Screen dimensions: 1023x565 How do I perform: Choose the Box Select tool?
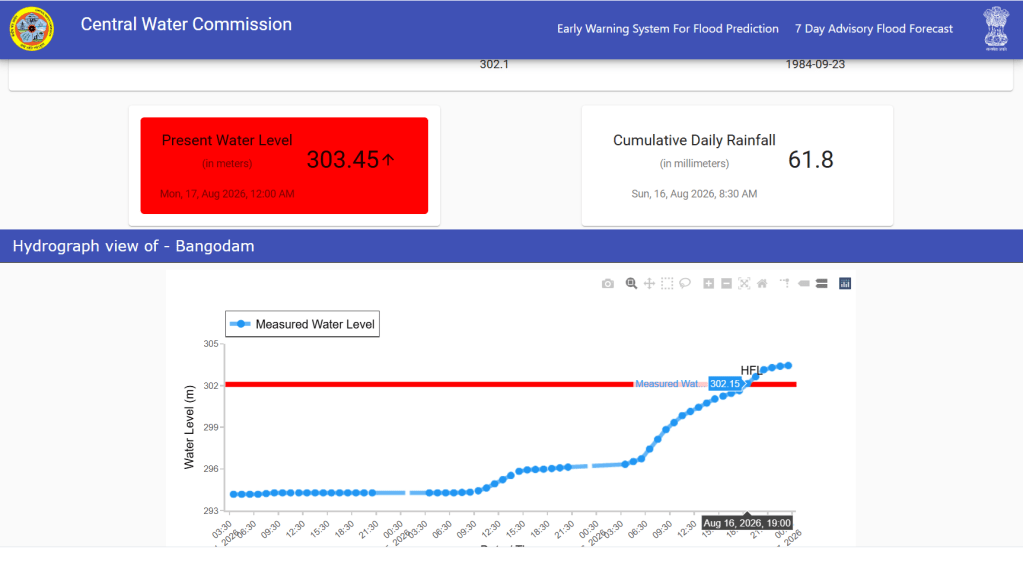[x=667, y=283]
